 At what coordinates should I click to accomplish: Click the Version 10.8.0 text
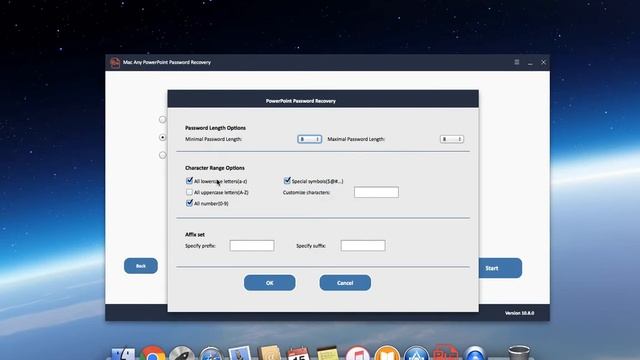pyautogui.click(x=520, y=313)
